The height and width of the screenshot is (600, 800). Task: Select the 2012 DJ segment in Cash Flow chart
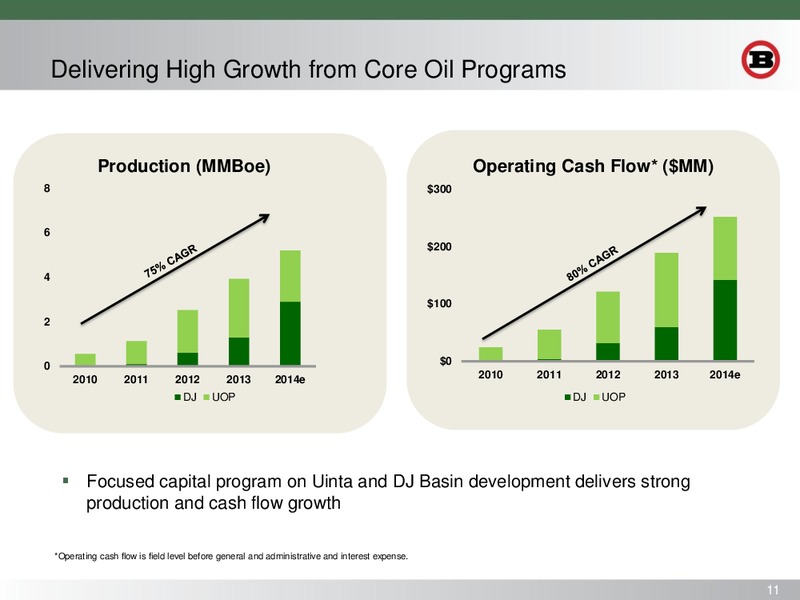(608, 352)
